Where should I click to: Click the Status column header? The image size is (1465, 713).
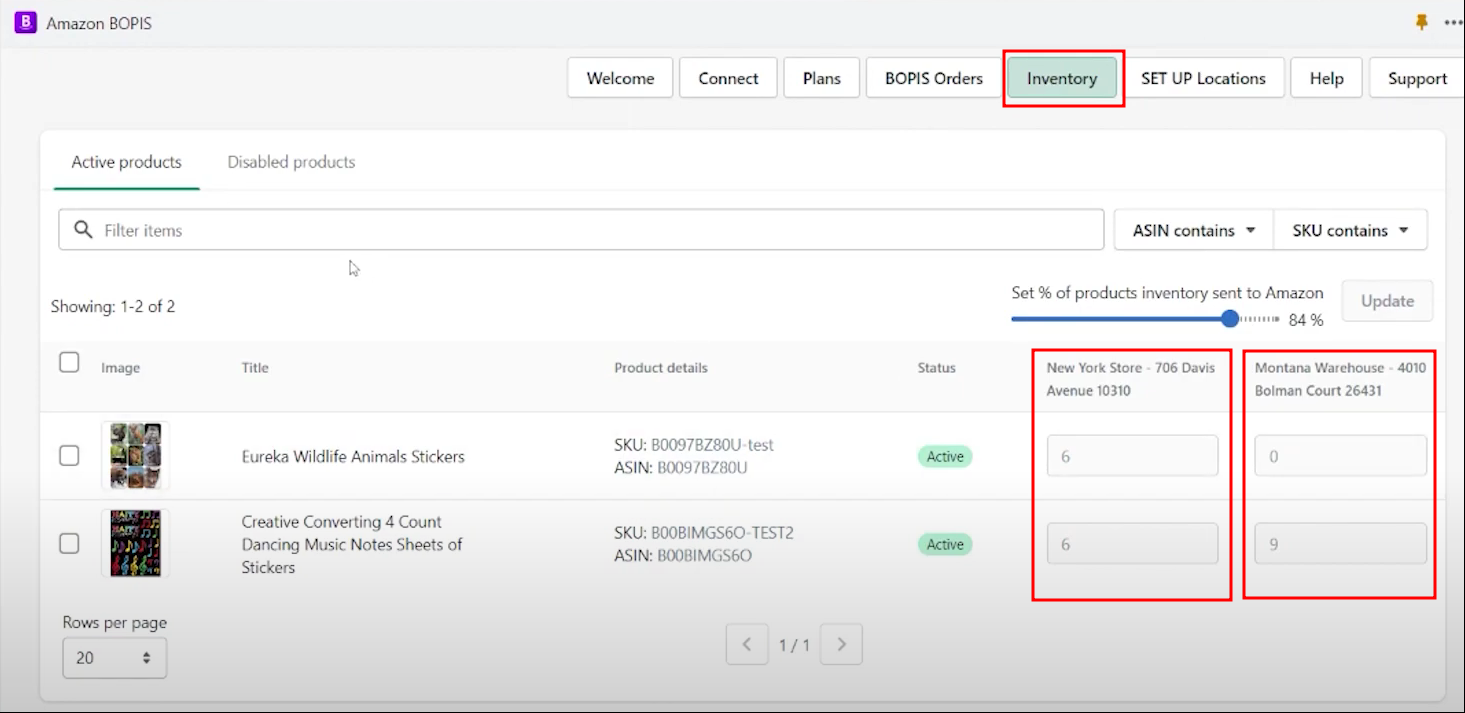click(937, 368)
